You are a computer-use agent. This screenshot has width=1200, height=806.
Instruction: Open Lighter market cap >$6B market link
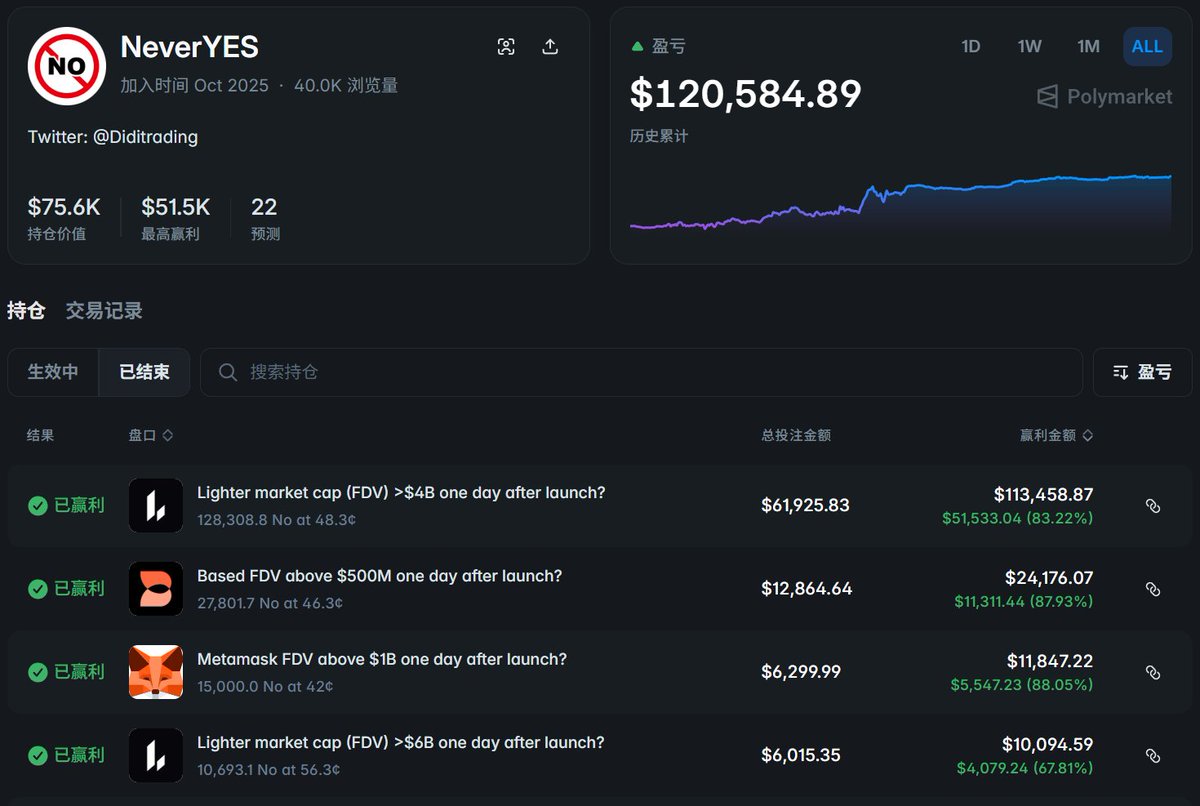tap(401, 742)
